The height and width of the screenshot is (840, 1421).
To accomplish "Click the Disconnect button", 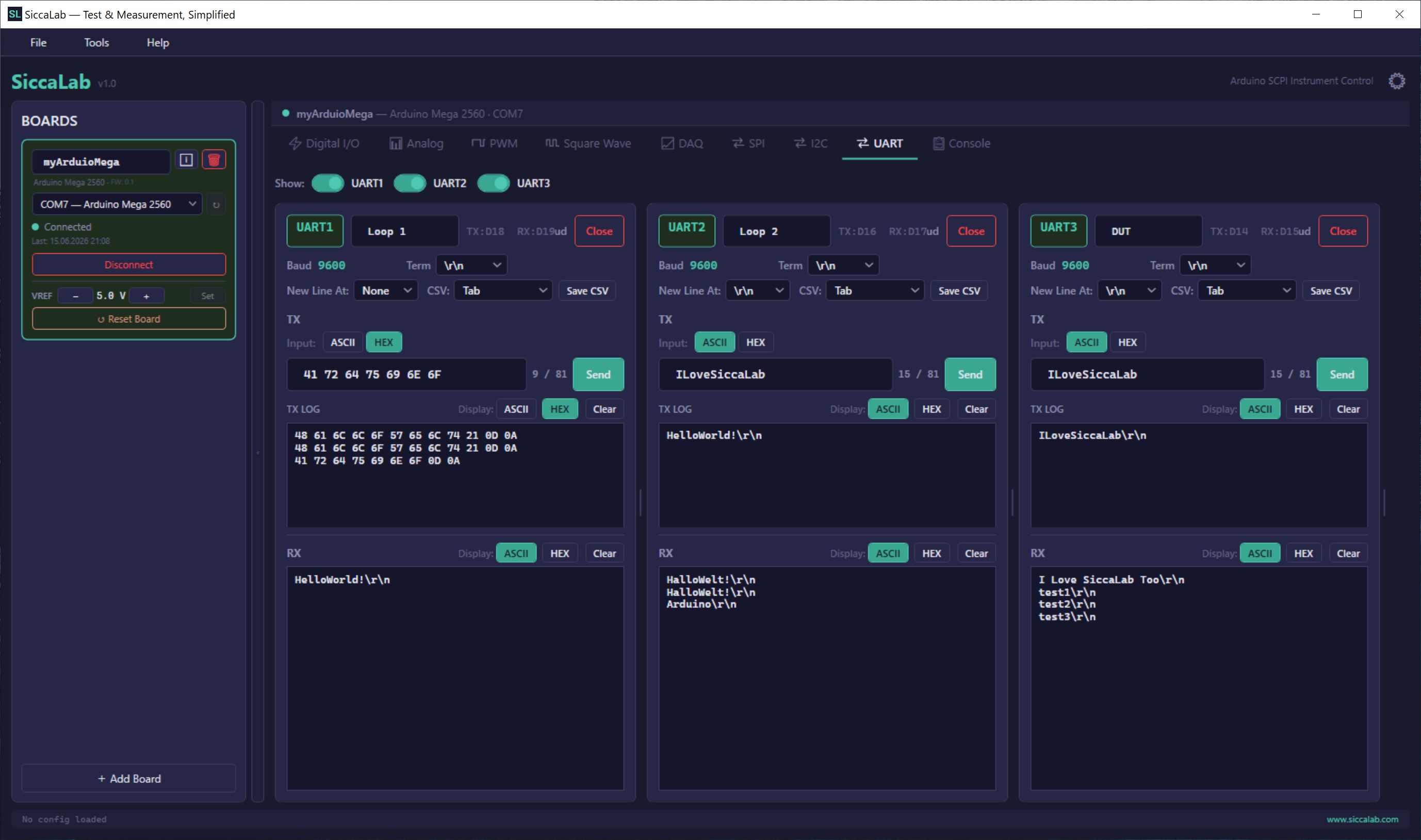I will click(129, 265).
